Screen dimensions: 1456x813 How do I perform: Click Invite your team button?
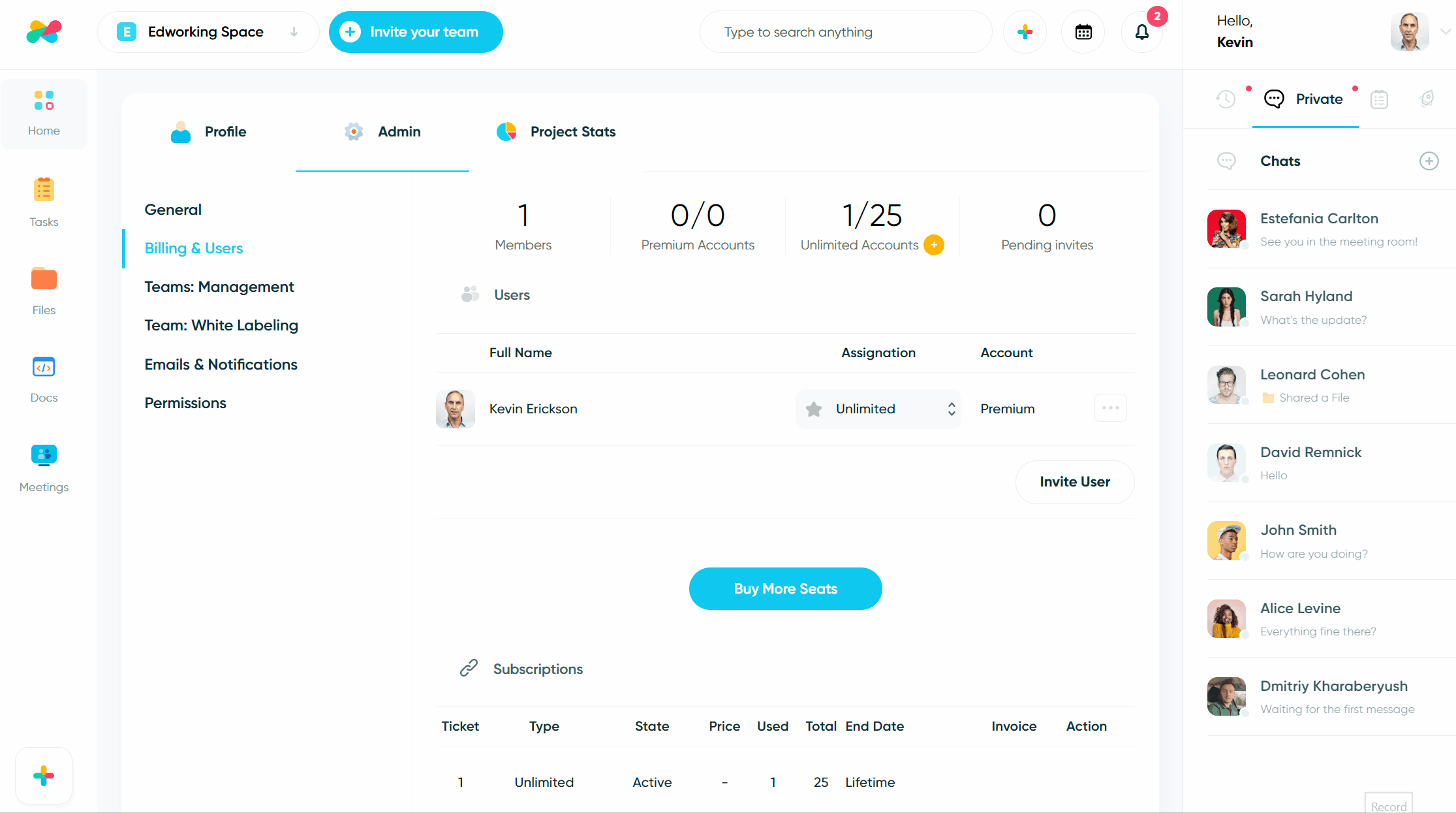coord(416,32)
